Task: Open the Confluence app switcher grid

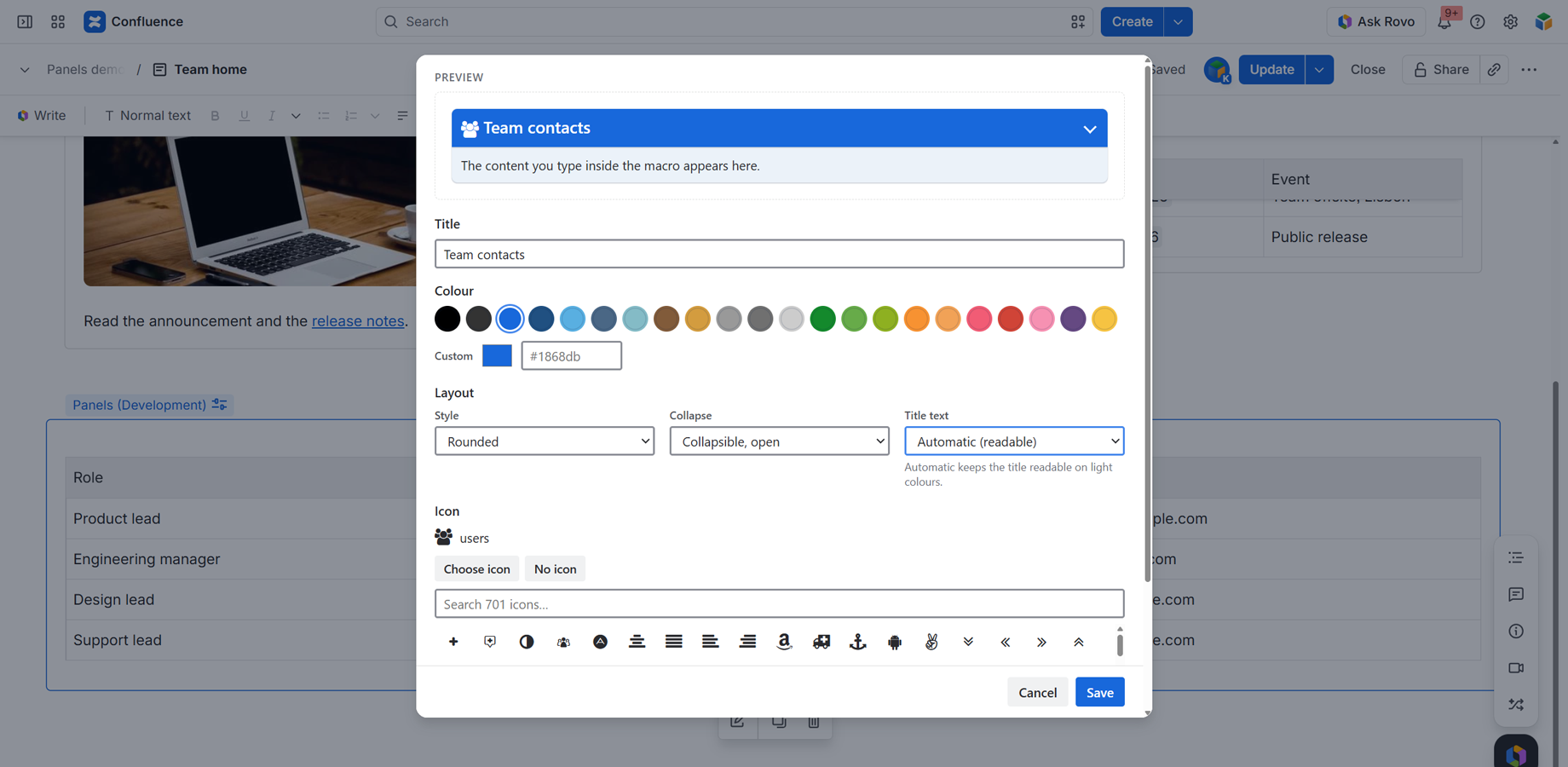Action: point(58,21)
